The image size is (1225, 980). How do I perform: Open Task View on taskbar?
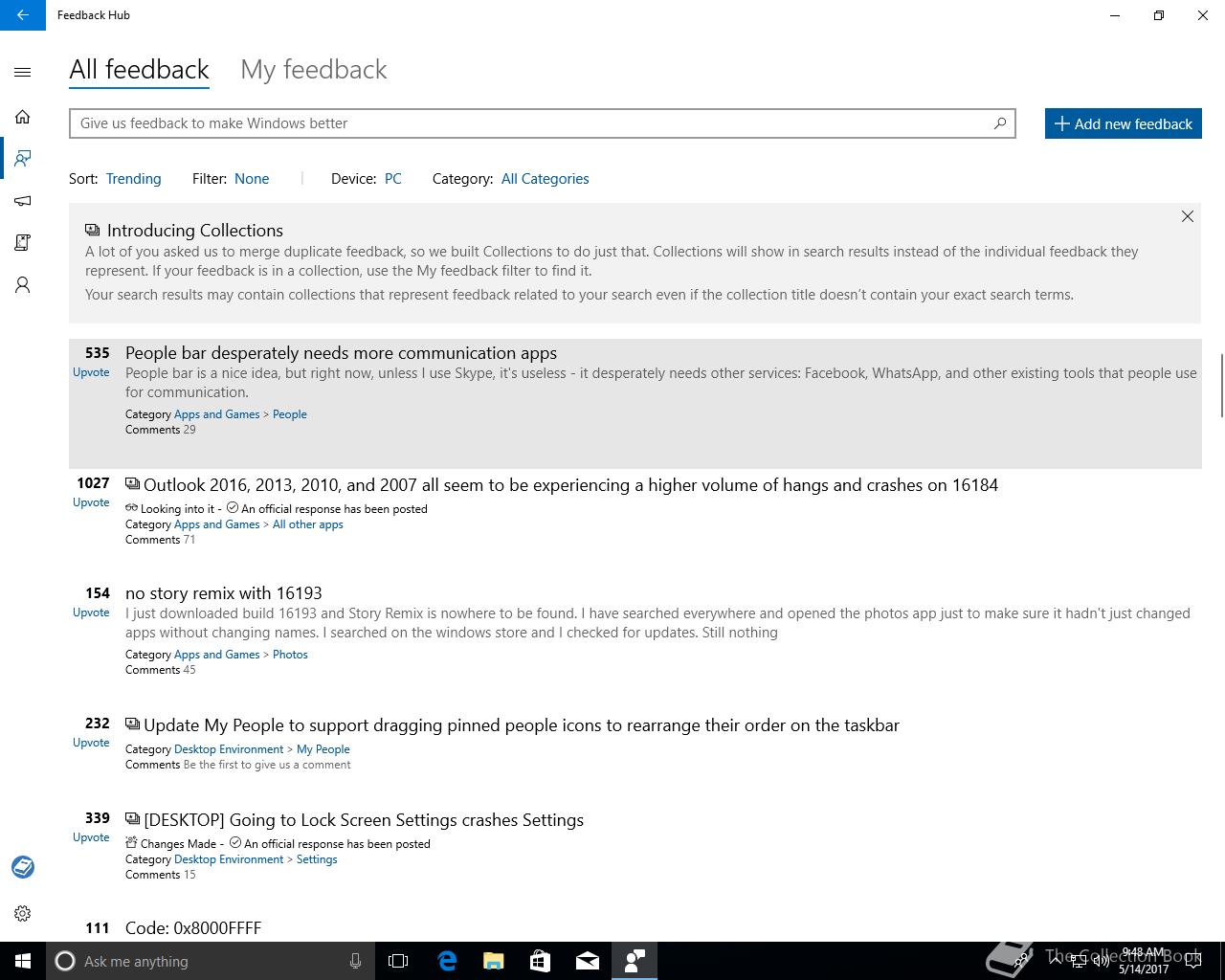tap(398, 961)
